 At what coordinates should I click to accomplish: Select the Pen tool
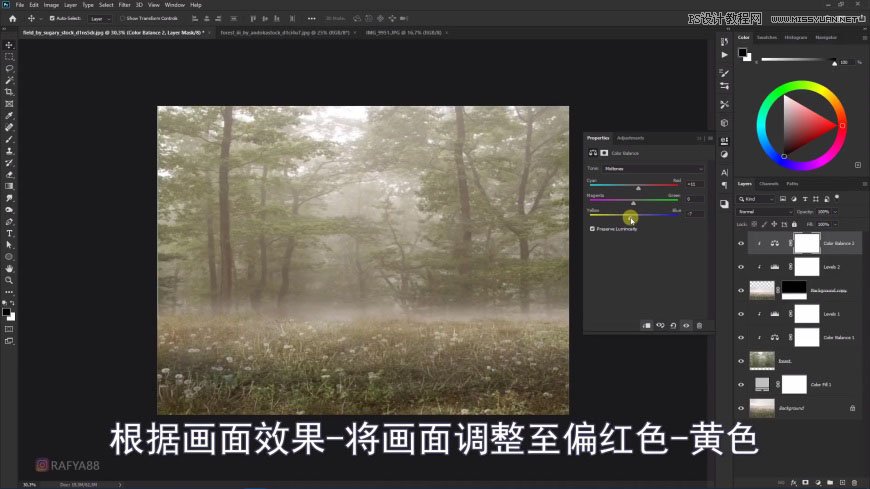coord(9,221)
